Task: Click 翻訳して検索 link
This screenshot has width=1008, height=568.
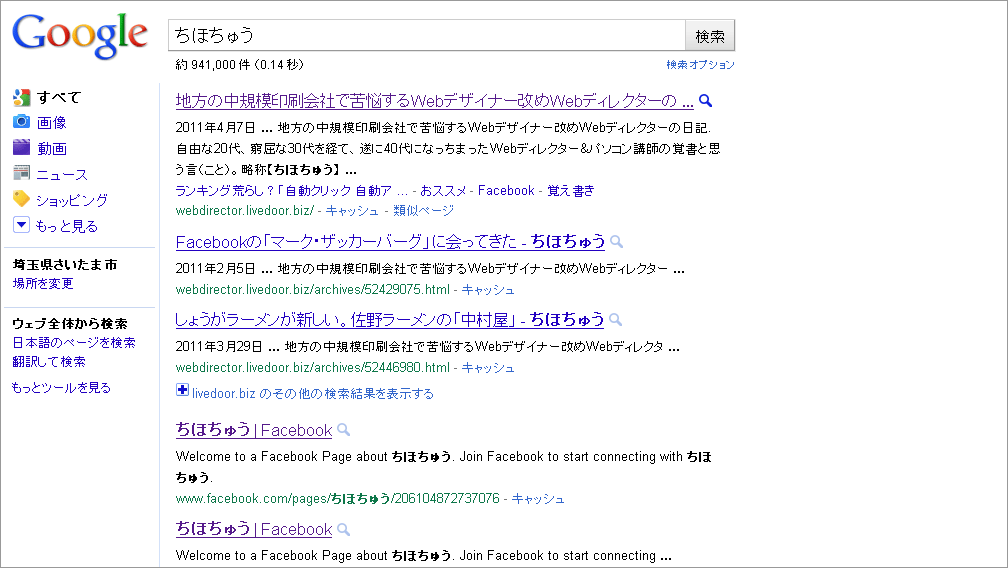Action: [49, 362]
